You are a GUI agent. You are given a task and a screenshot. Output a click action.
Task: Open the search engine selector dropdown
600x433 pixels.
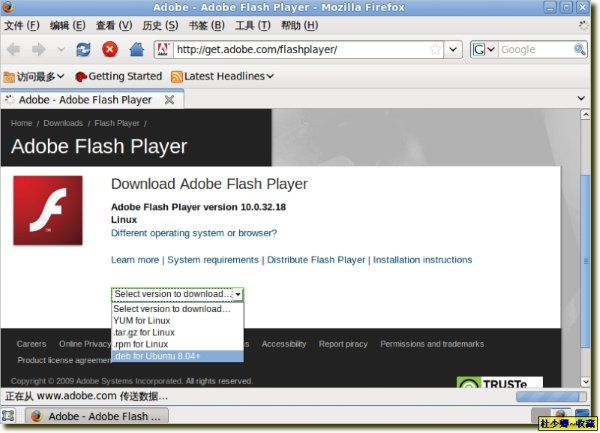484,49
